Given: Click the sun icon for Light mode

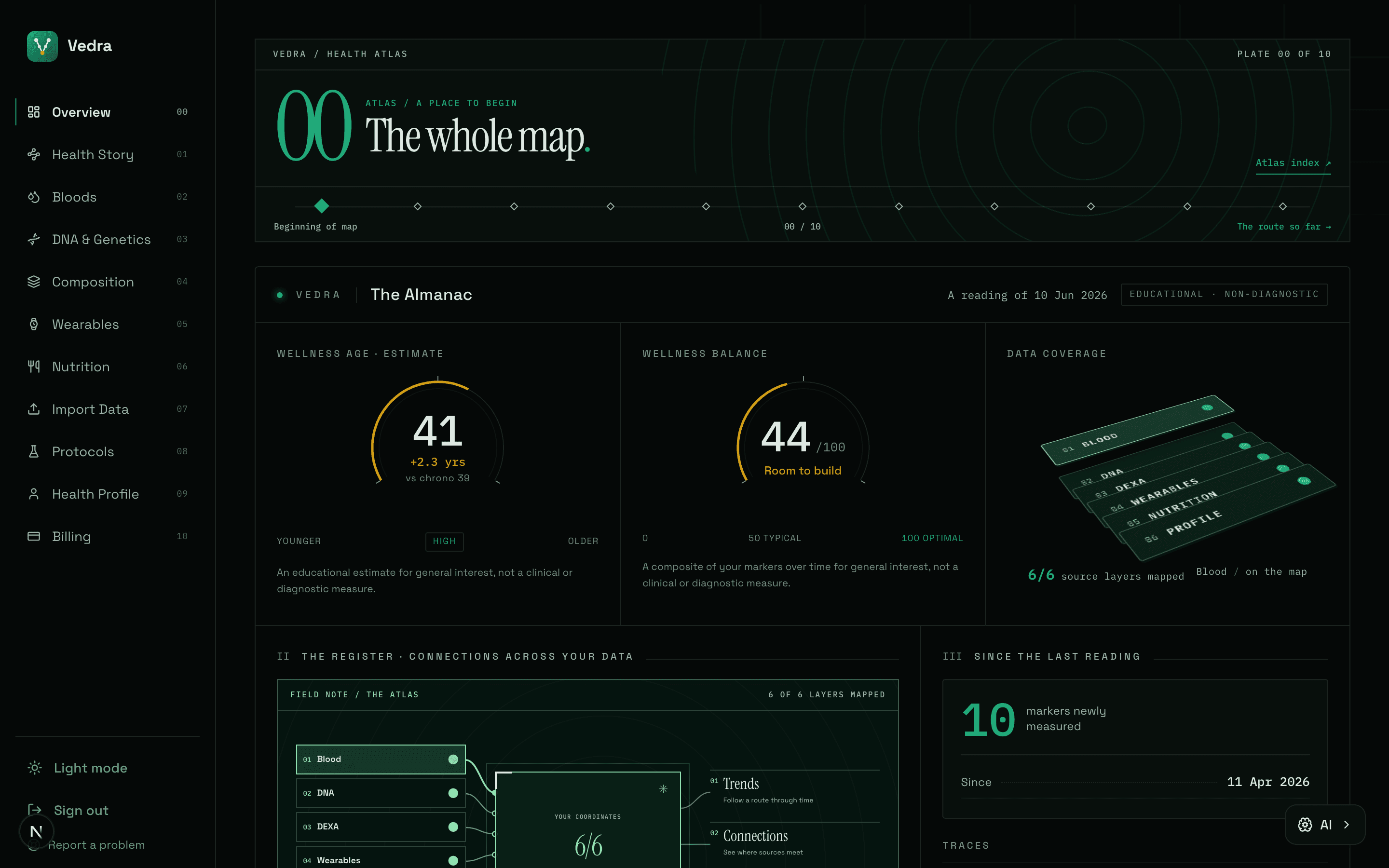Looking at the screenshot, I should tap(34, 768).
